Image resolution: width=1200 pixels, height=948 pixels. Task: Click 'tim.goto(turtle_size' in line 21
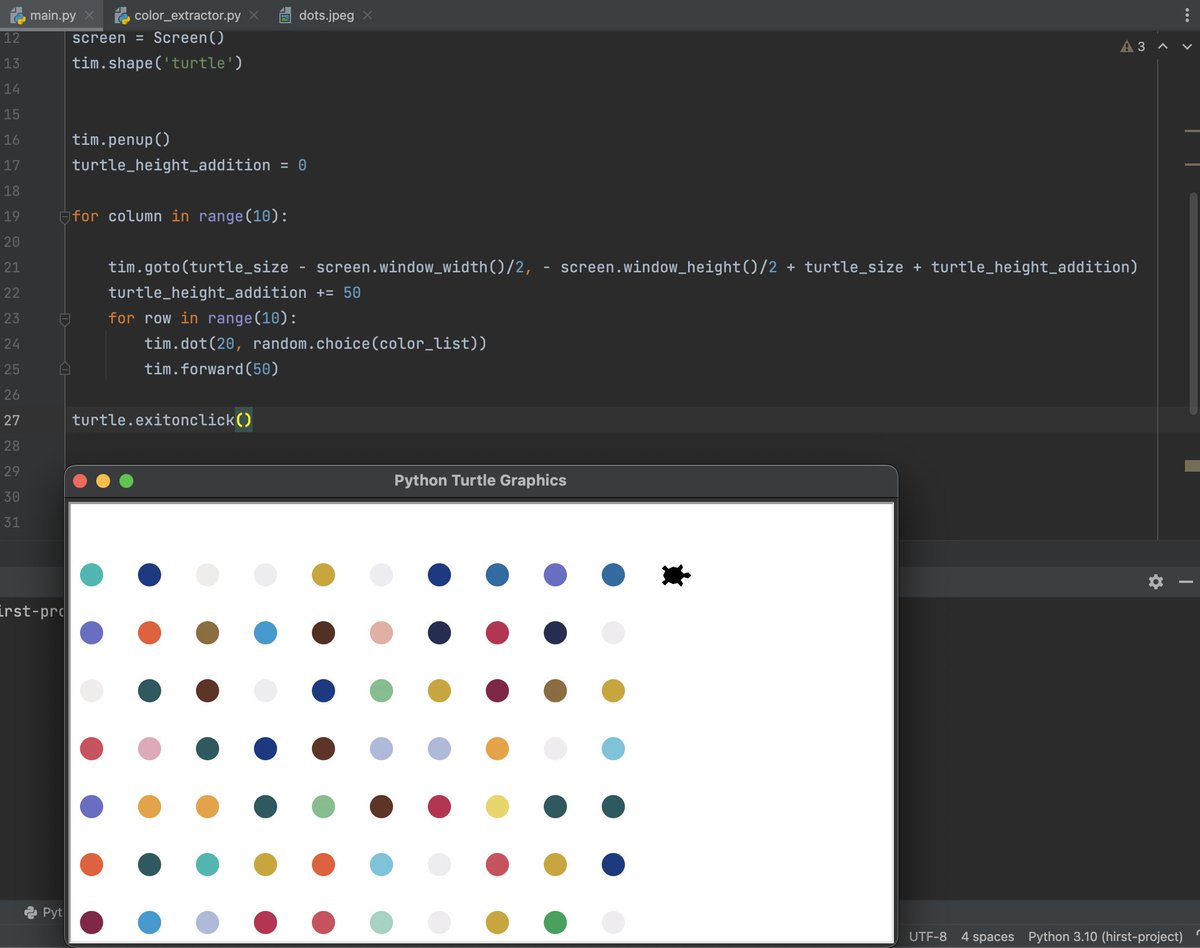pos(198,267)
